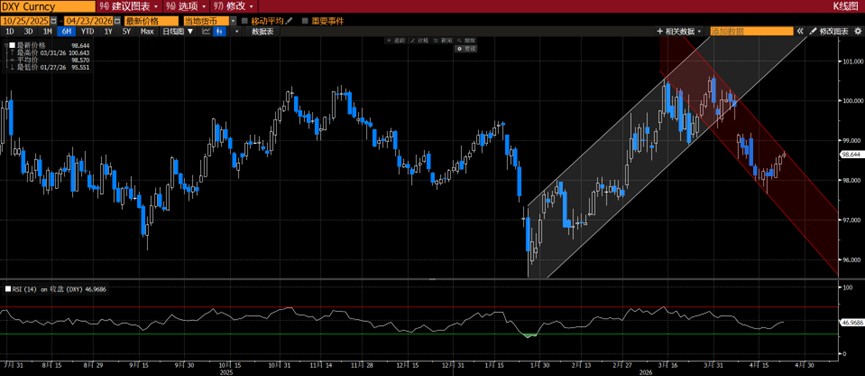The image size is (865, 376).
Task: Select the 5Y range tab
Action: pyautogui.click(x=127, y=31)
